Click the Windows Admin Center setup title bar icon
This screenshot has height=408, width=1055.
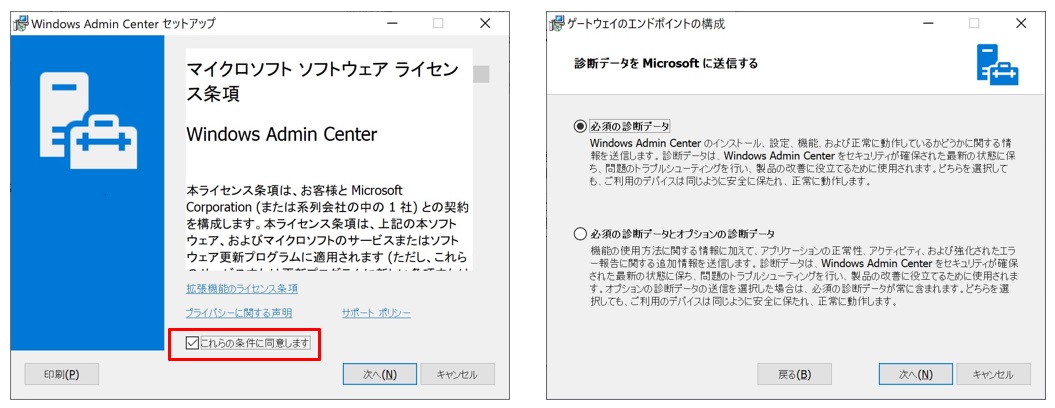tap(20, 22)
